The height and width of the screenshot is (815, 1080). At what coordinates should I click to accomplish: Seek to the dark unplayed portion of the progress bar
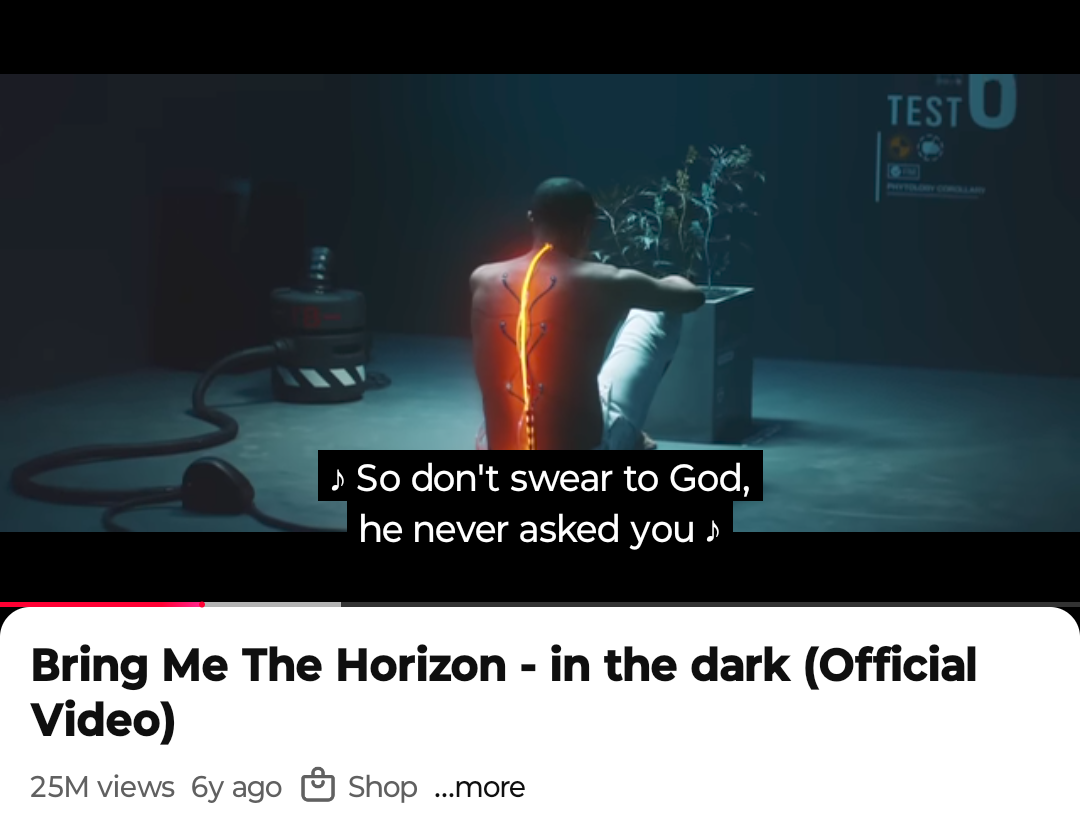coord(709,604)
